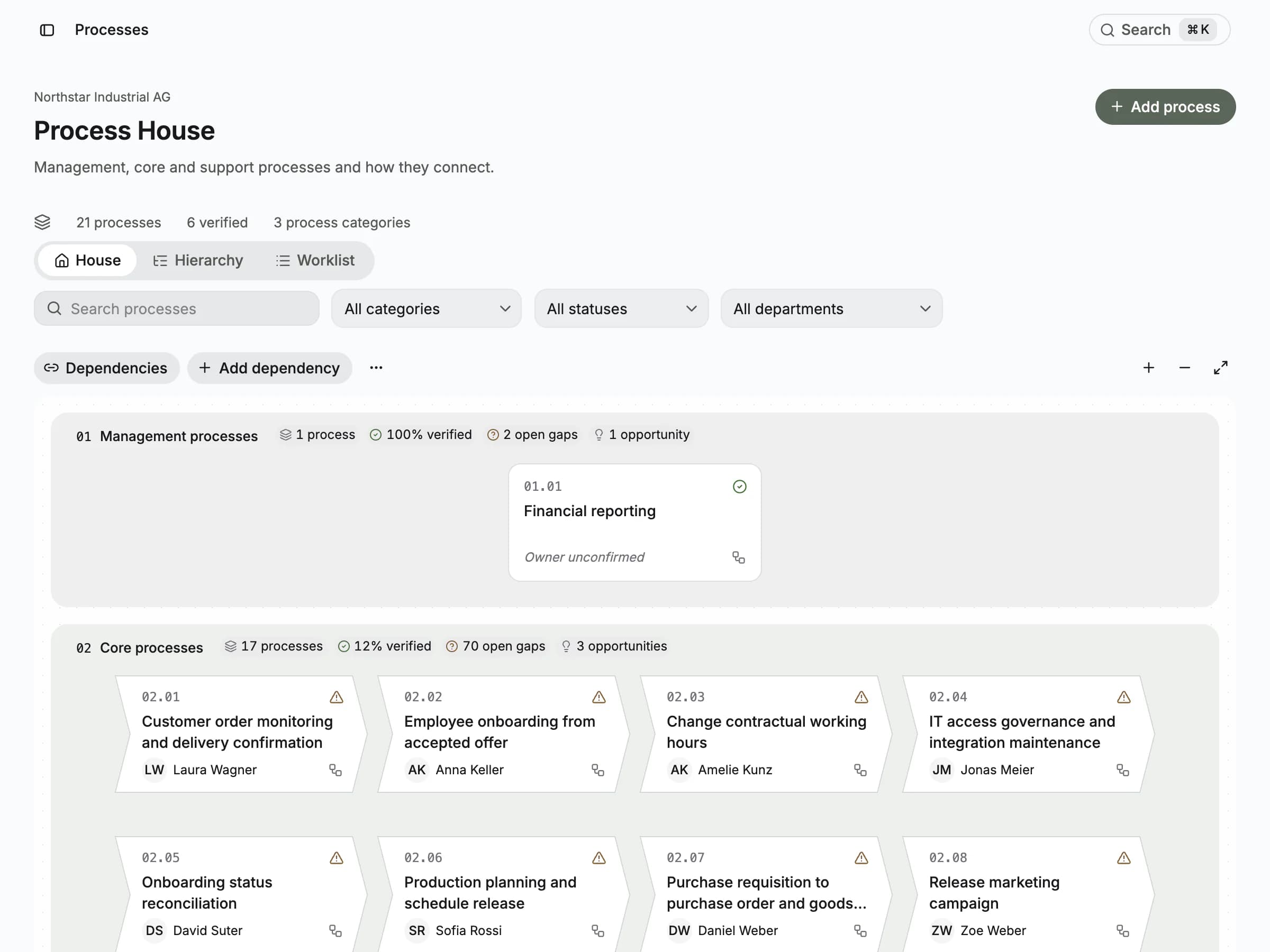Open the Financial reporting process card
Viewport: 1270px width, 952px height.
(x=634, y=523)
